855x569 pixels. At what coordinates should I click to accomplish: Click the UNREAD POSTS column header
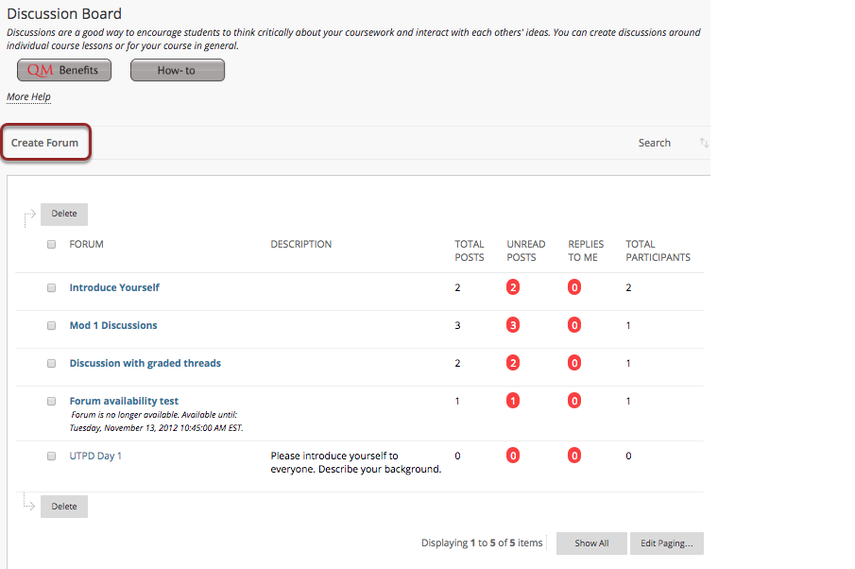(x=526, y=251)
